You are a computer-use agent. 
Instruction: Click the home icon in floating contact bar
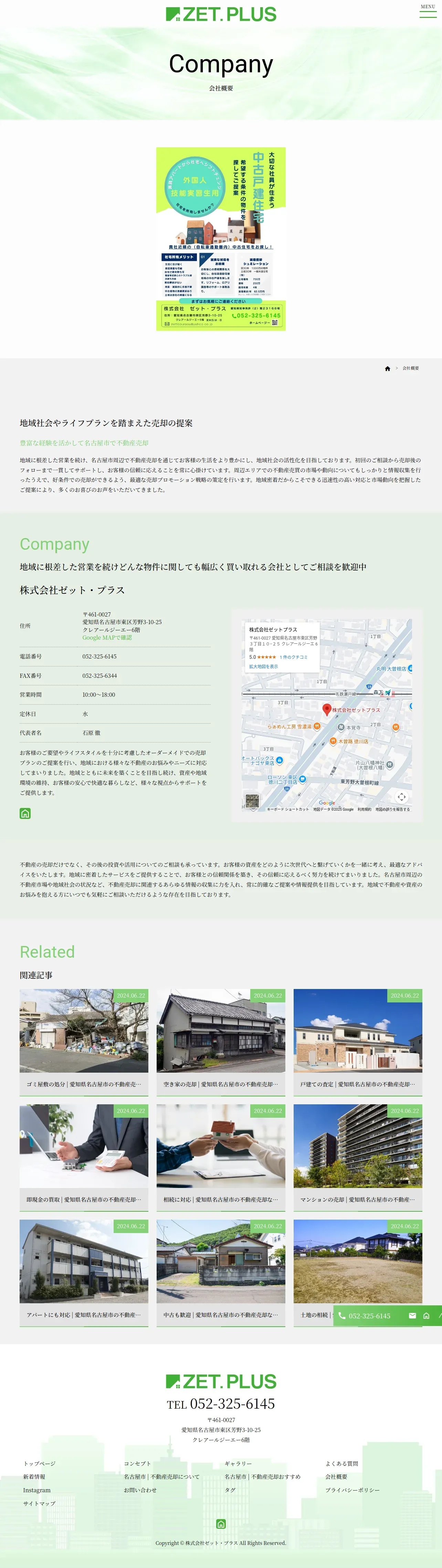(426, 1315)
